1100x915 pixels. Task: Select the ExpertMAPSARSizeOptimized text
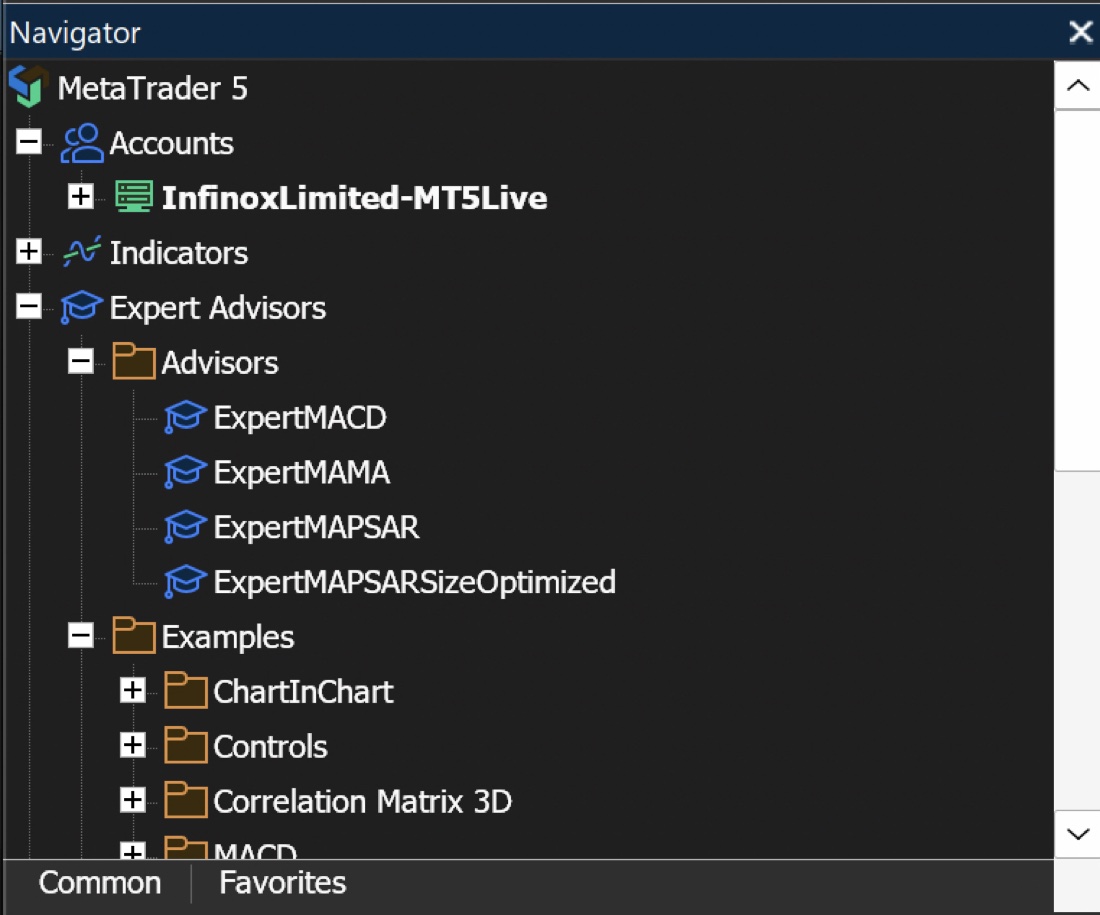pyautogui.click(x=415, y=582)
